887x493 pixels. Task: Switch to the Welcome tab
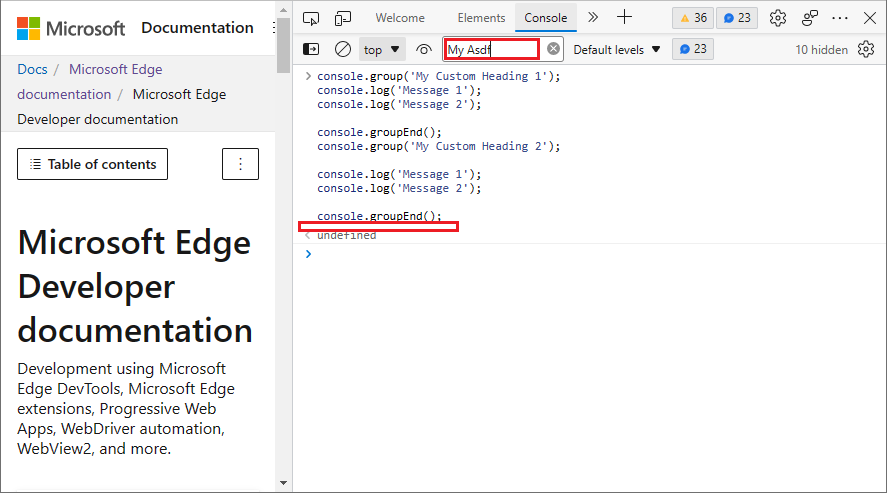(400, 18)
